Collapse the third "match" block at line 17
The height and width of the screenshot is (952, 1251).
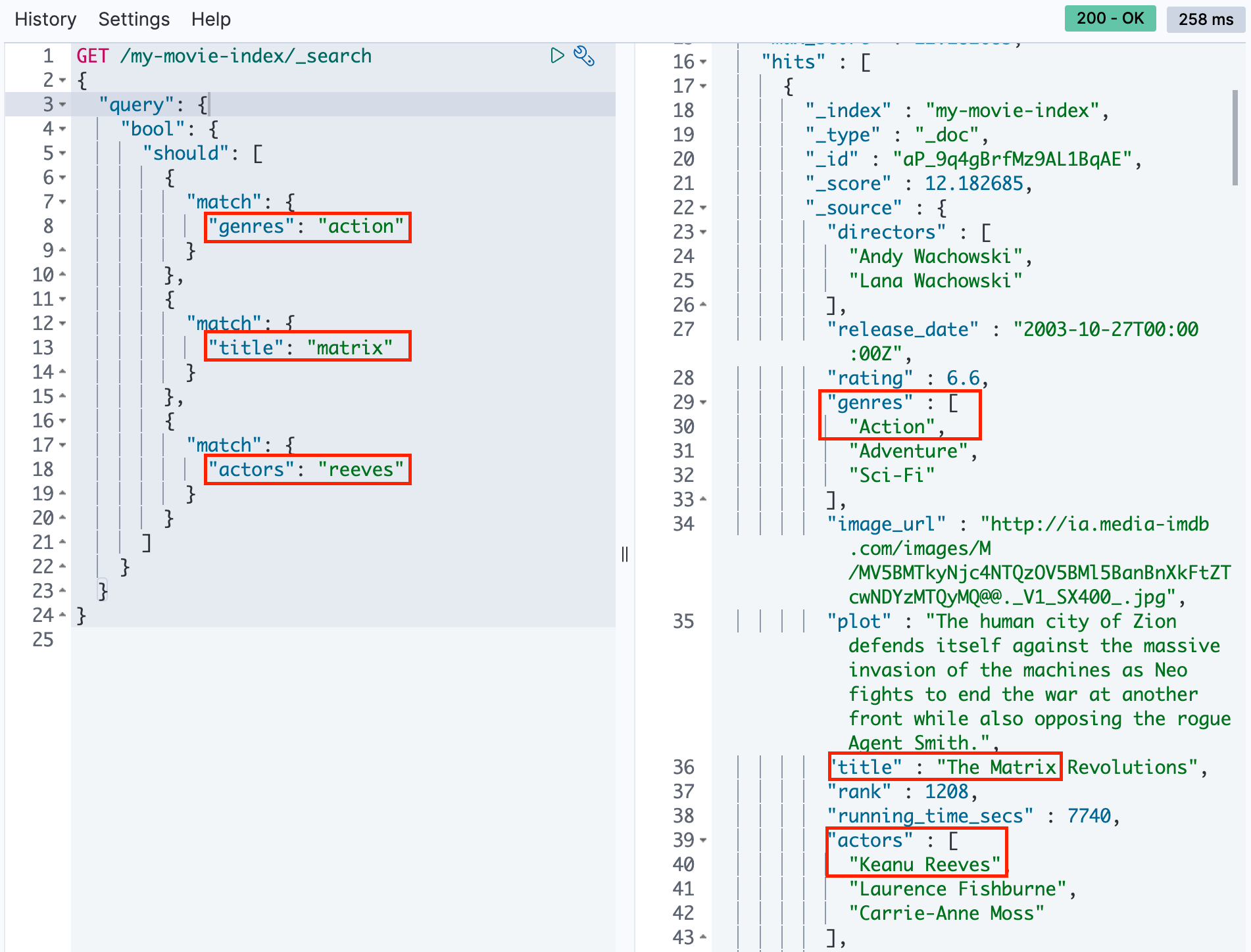(x=62, y=445)
